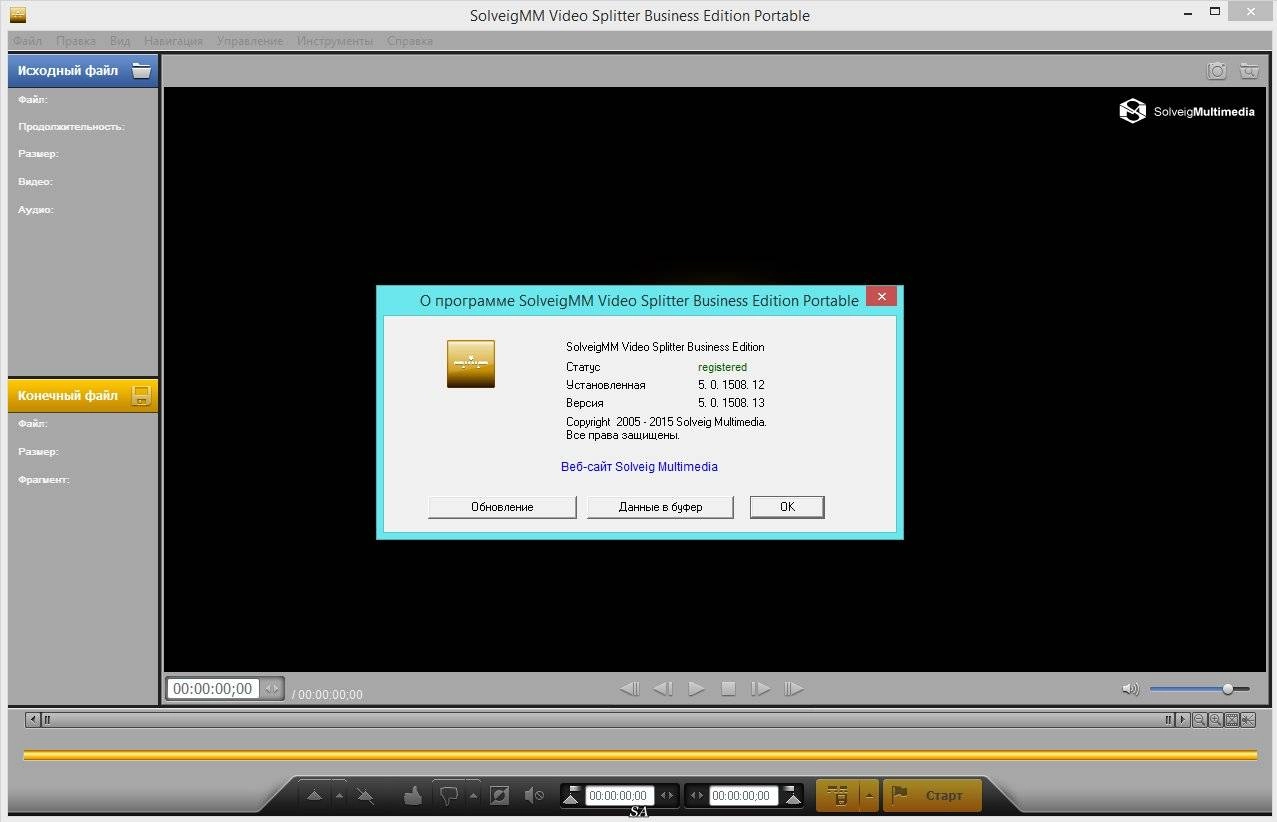Jump to the previous marker in playback controls
Viewport: 1277px width, 822px height.
coord(630,689)
